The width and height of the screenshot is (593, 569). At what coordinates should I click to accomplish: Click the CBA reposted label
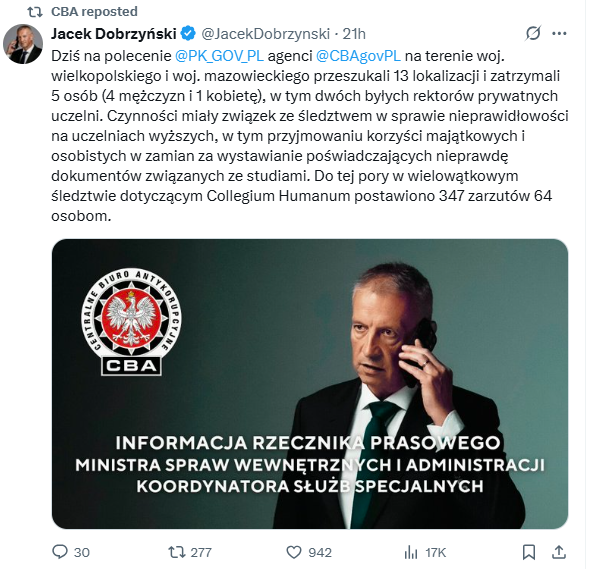94,11
